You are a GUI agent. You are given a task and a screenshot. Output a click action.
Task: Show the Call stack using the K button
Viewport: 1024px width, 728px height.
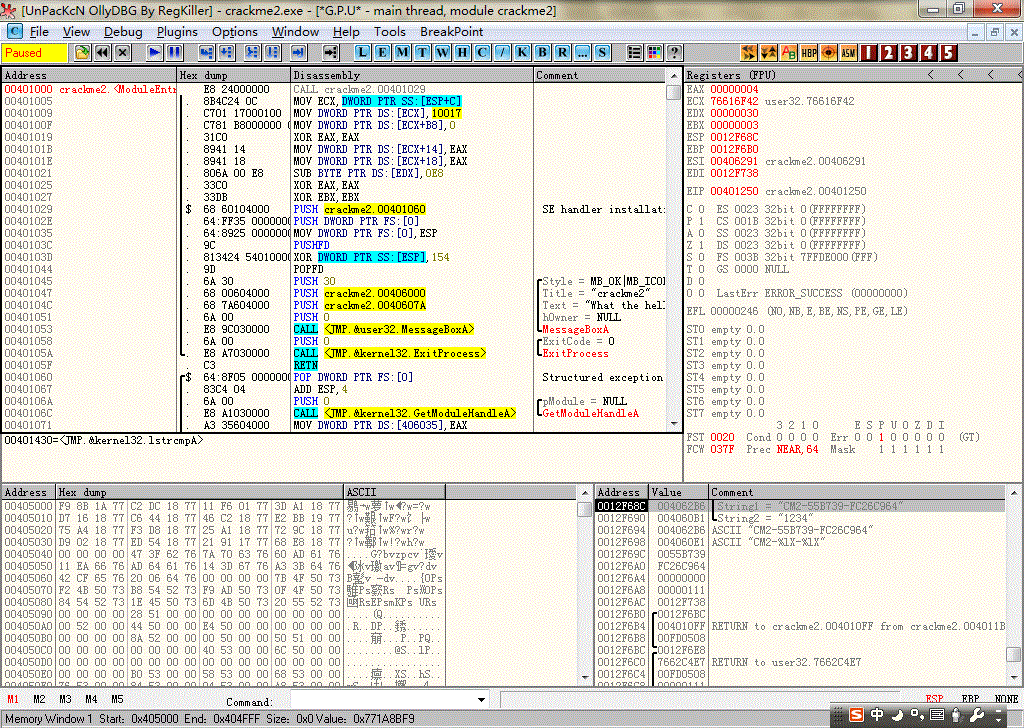click(521, 52)
